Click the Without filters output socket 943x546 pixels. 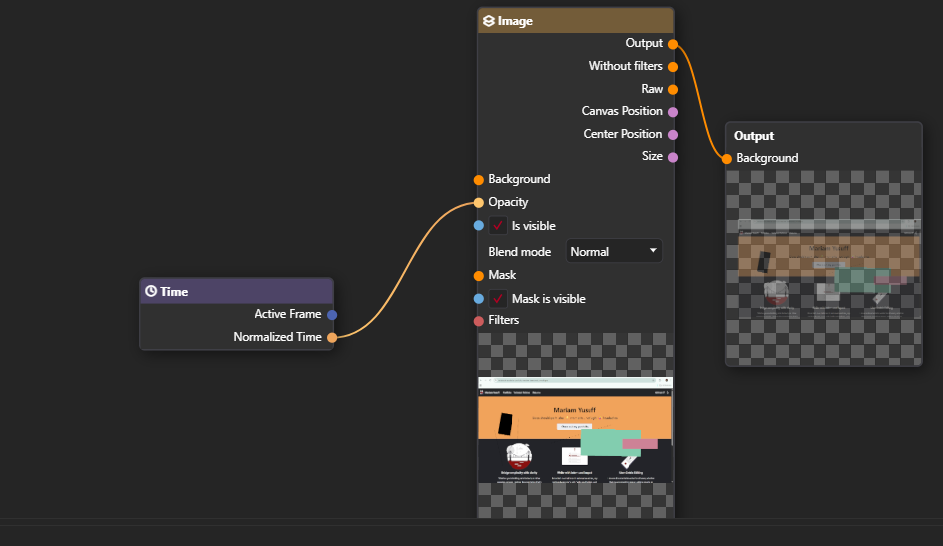click(x=673, y=67)
